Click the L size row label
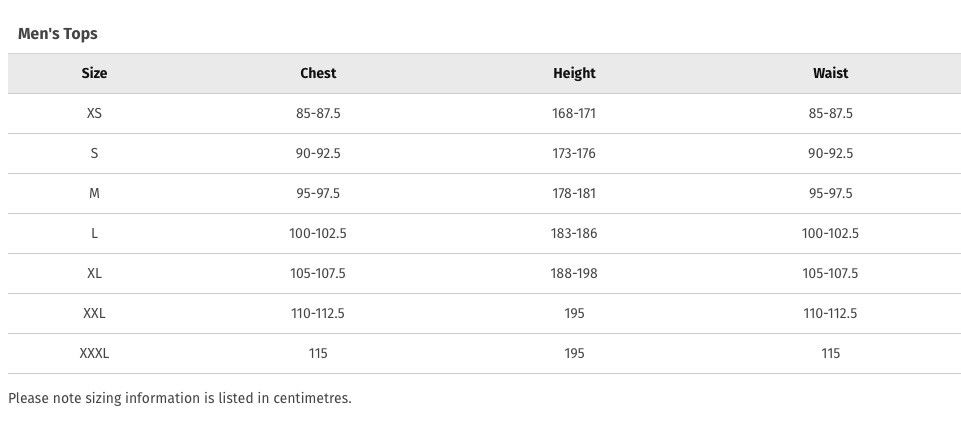The width and height of the screenshot is (961, 431). point(94,234)
